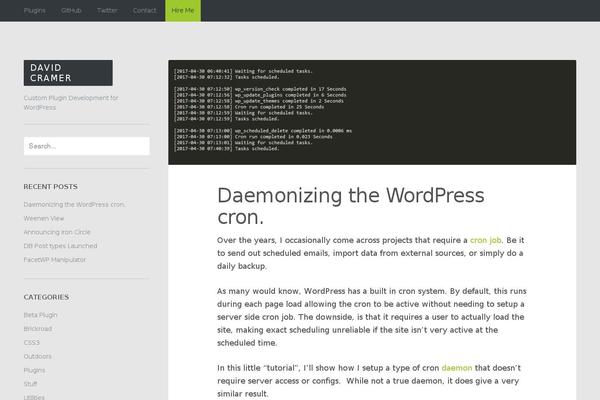
Task: Browse the Beta Plugin category
Action: click(x=40, y=315)
